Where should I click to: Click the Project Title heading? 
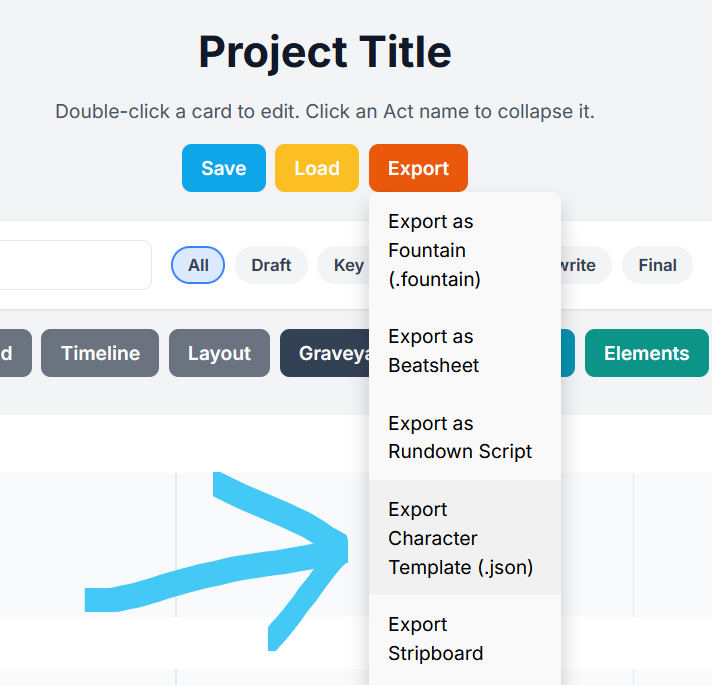[325, 52]
